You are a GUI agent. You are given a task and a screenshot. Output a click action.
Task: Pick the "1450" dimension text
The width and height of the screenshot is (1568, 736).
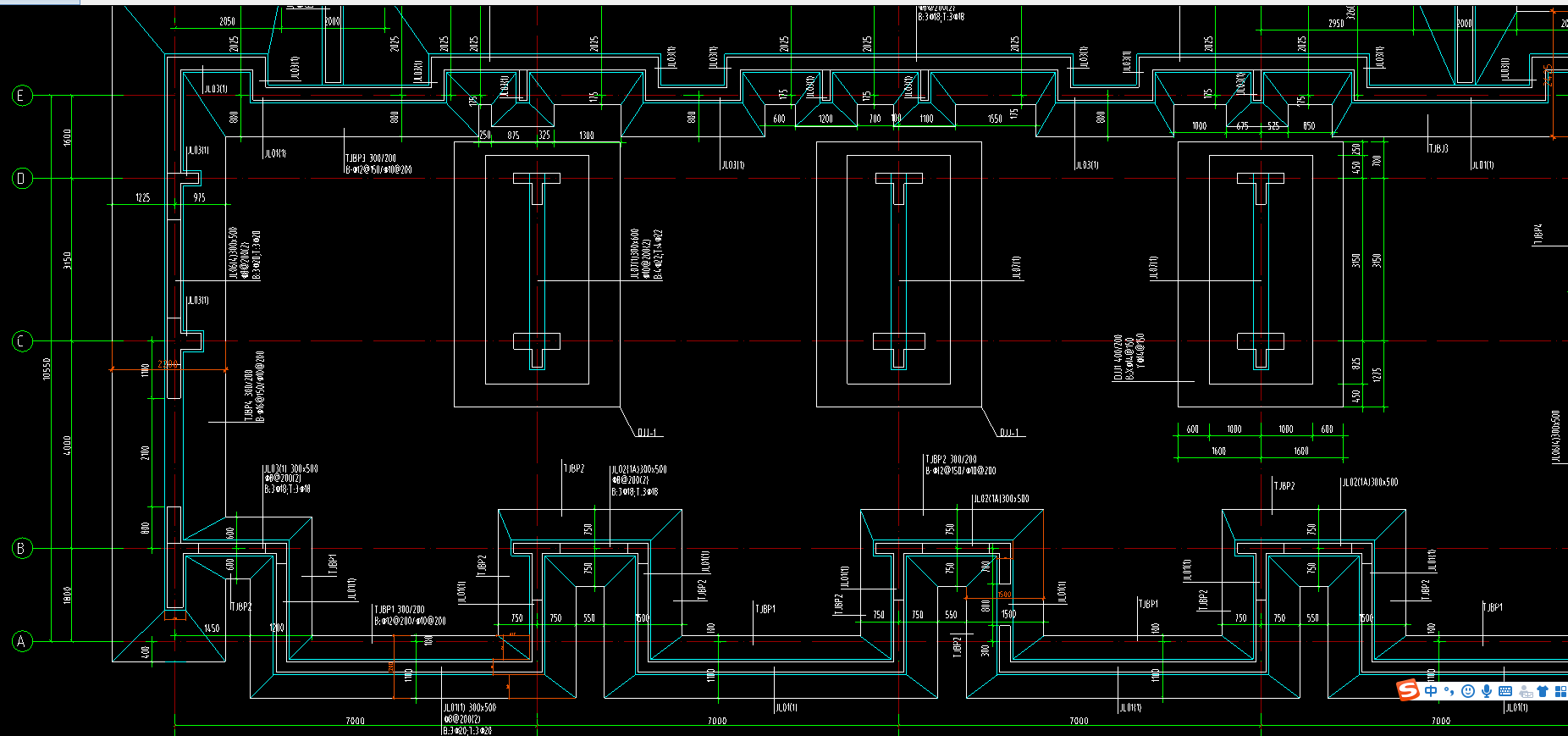[212, 628]
